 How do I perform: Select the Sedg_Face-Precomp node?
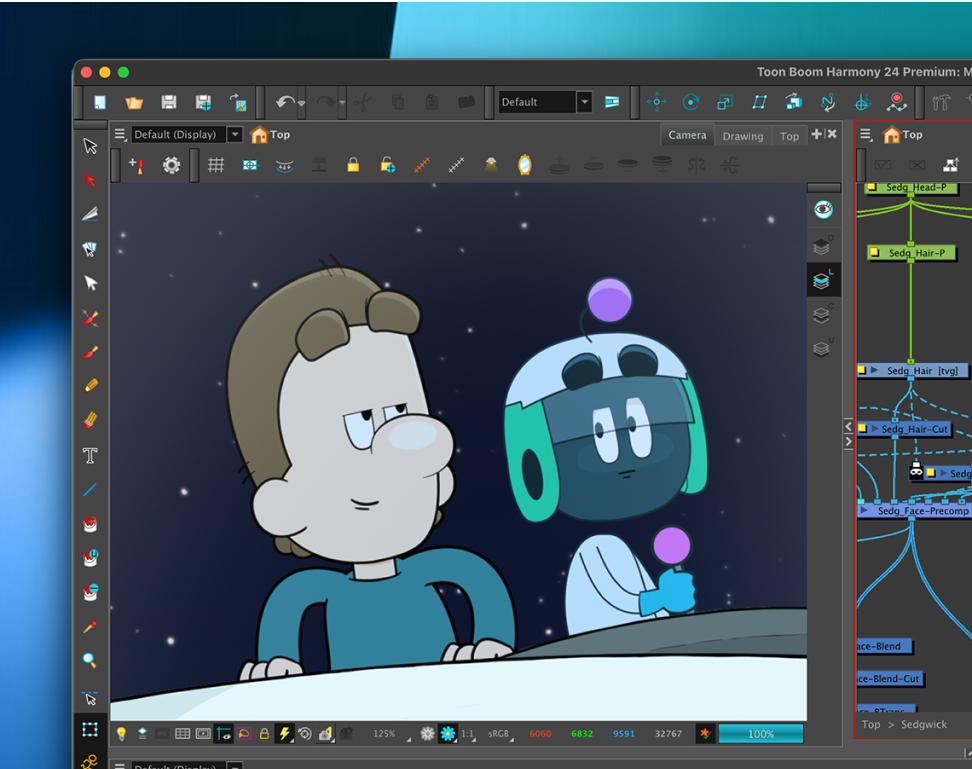[x=922, y=511]
